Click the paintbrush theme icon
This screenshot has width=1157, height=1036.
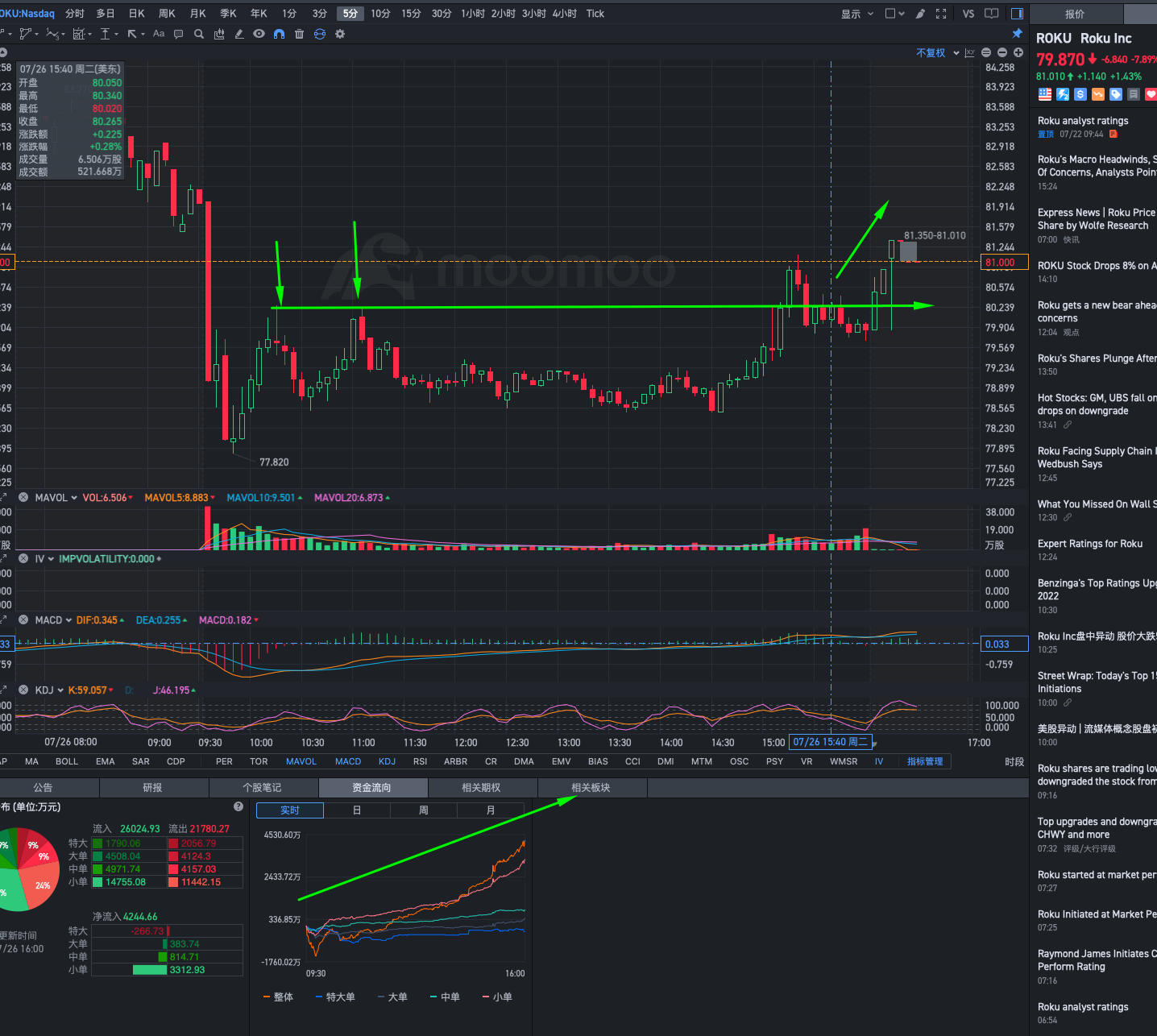[920, 14]
